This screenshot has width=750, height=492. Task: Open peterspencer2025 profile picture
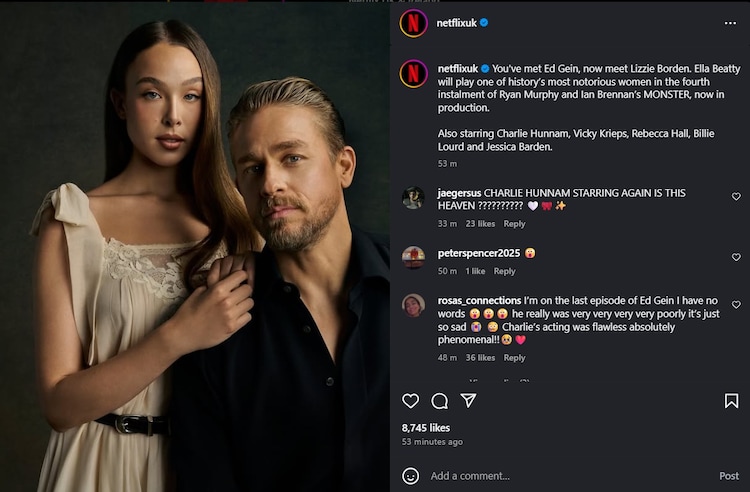pos(413,257)
